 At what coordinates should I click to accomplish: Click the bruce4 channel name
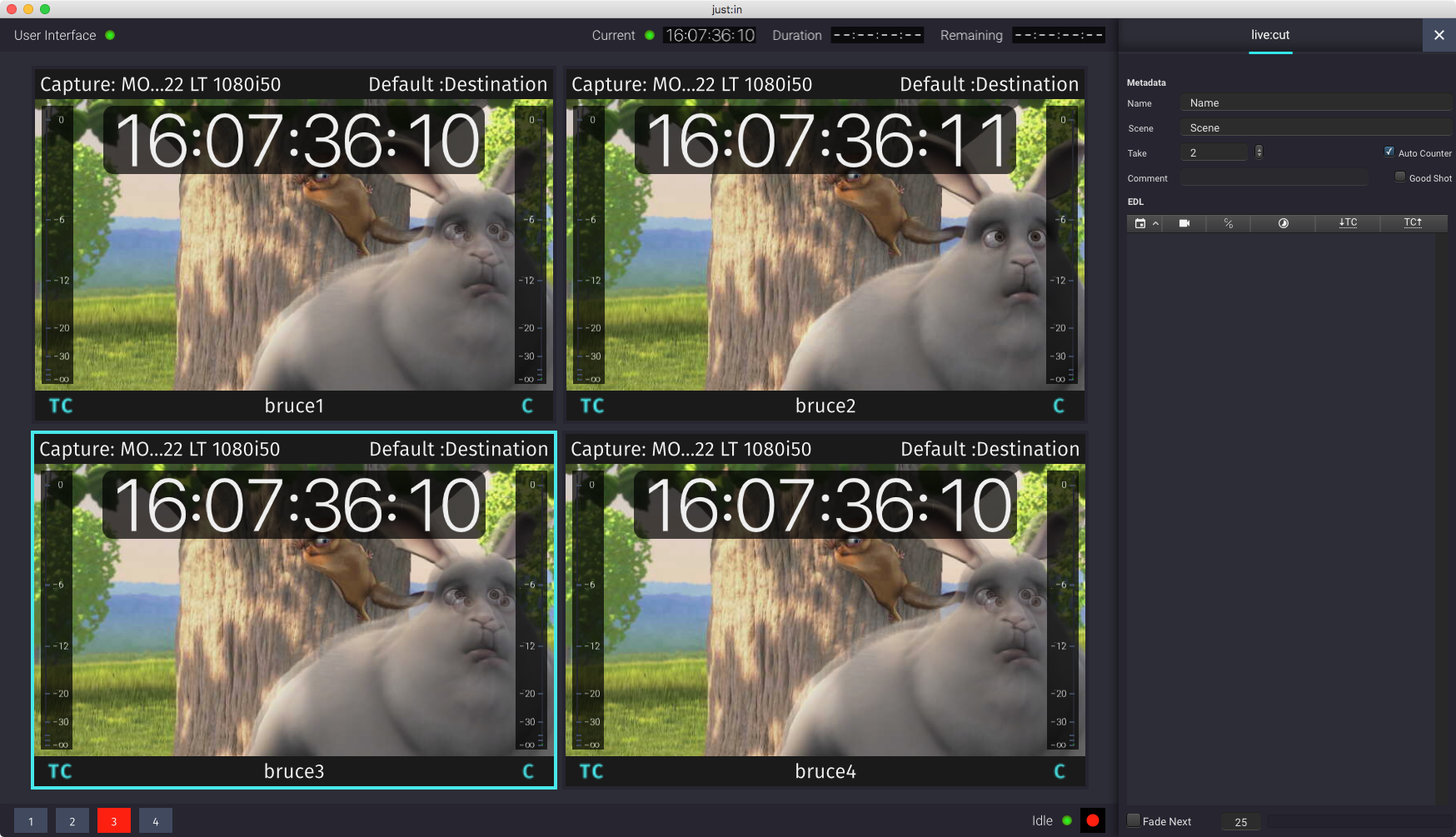825,771
